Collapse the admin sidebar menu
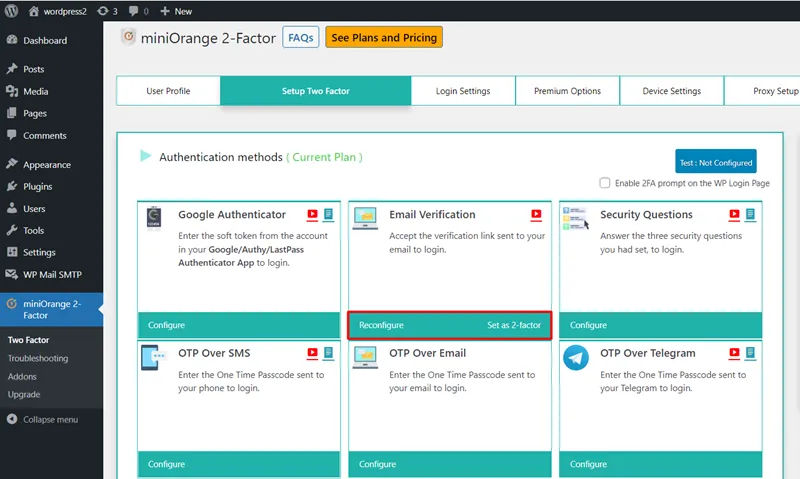The height and width of the screenshot is (479, 800). (43, 419)
